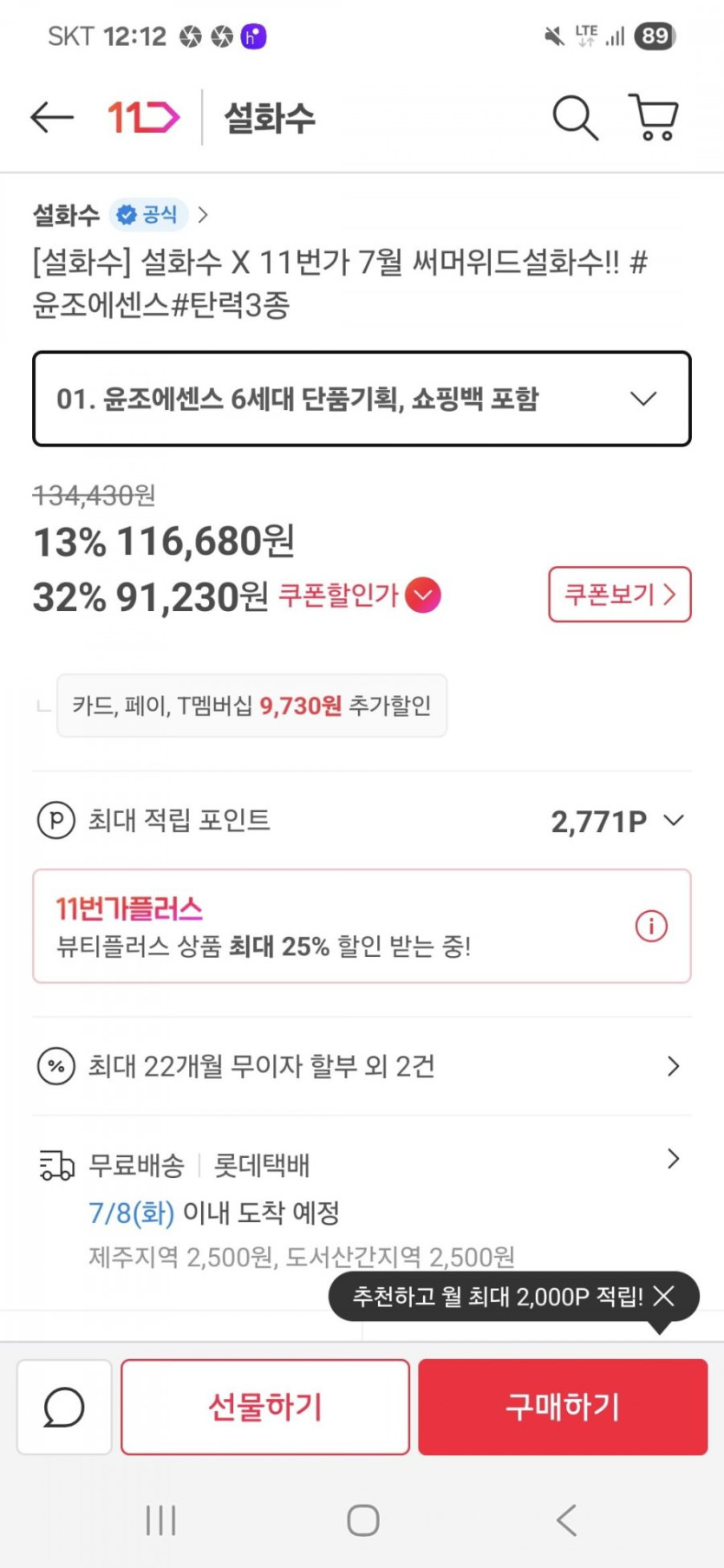Open the 설화수 공식 brand store

pos(121,215)
